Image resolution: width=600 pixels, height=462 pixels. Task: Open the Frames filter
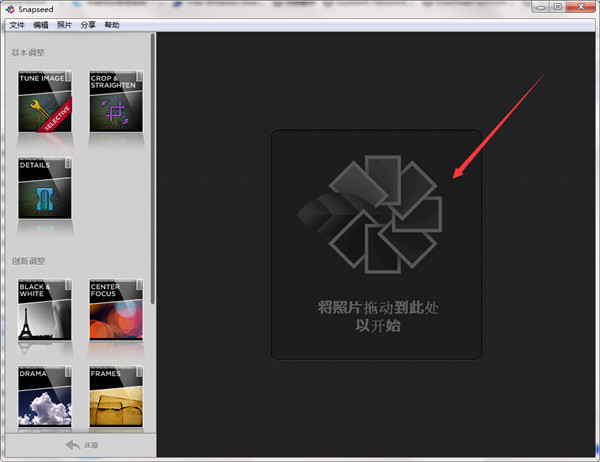116,396
